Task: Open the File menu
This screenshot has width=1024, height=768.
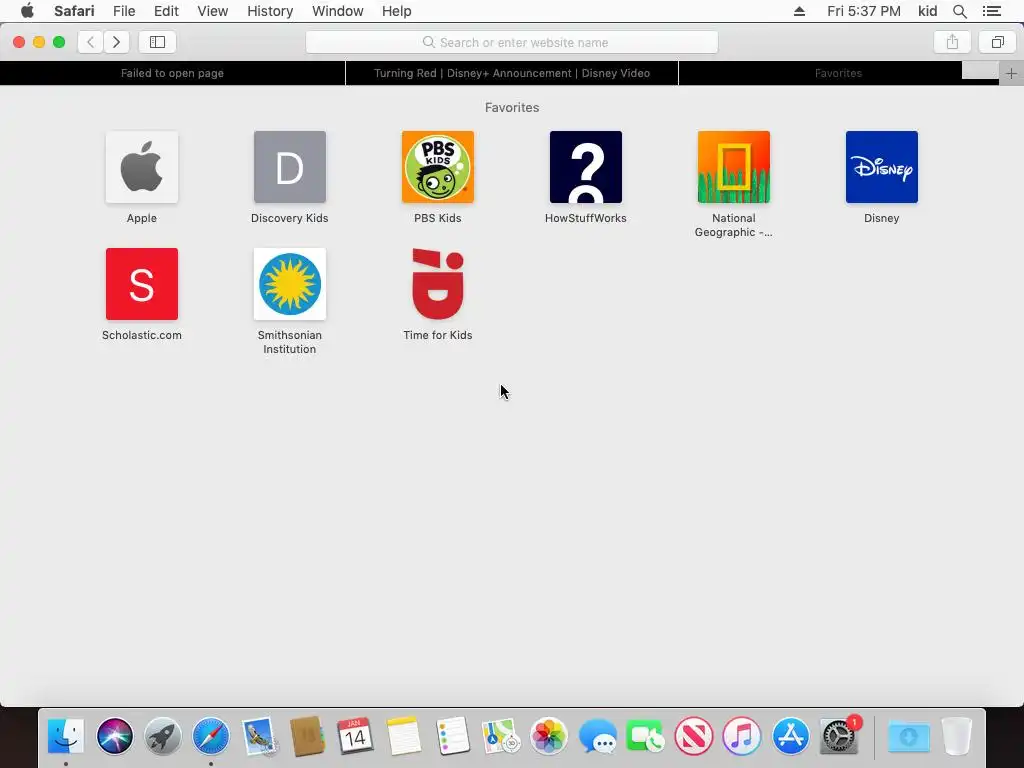Action: coord(124,11)
